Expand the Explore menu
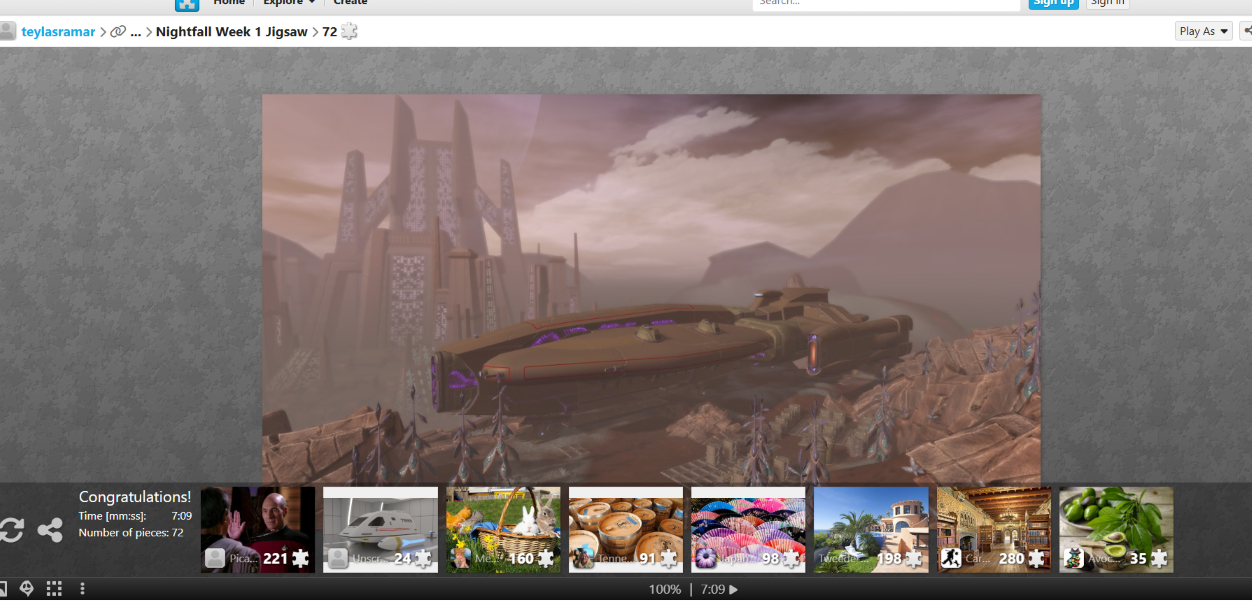The height and width of the screenshot is (605, 1252). [289, 3]
